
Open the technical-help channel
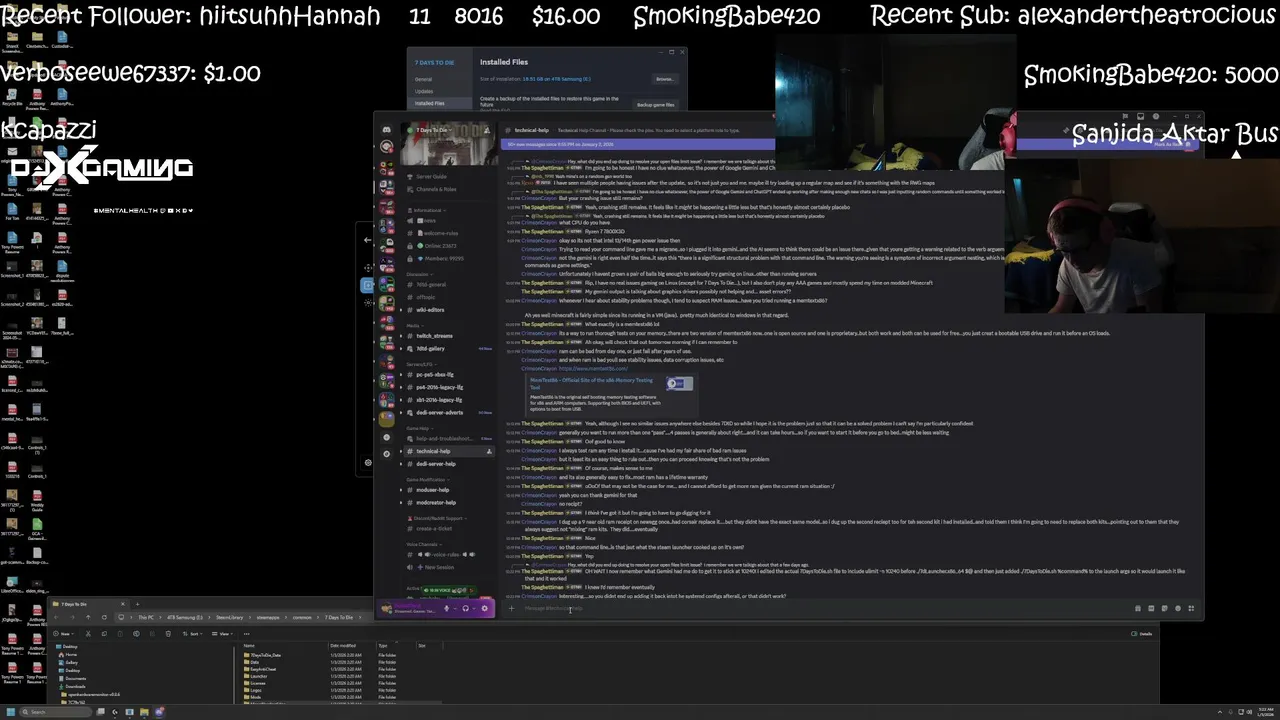point(447,451)
